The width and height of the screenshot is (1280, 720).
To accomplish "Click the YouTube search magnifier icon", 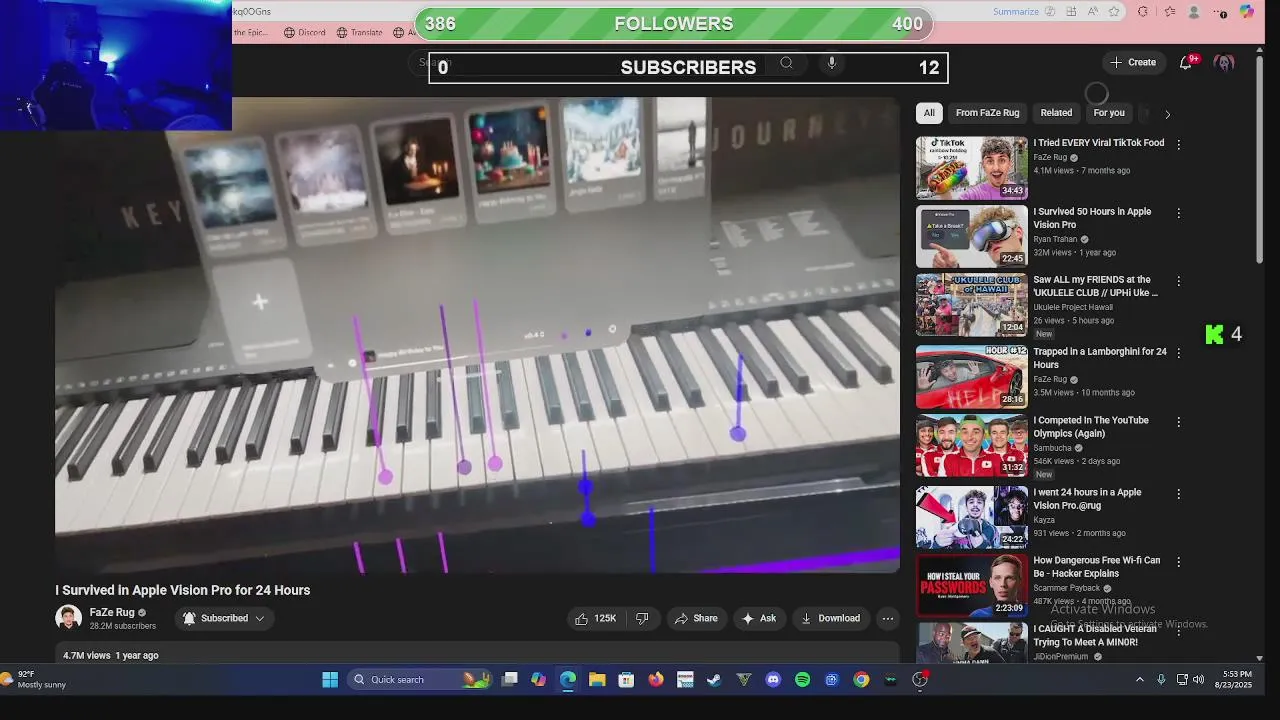I will [x=786, y=63].
